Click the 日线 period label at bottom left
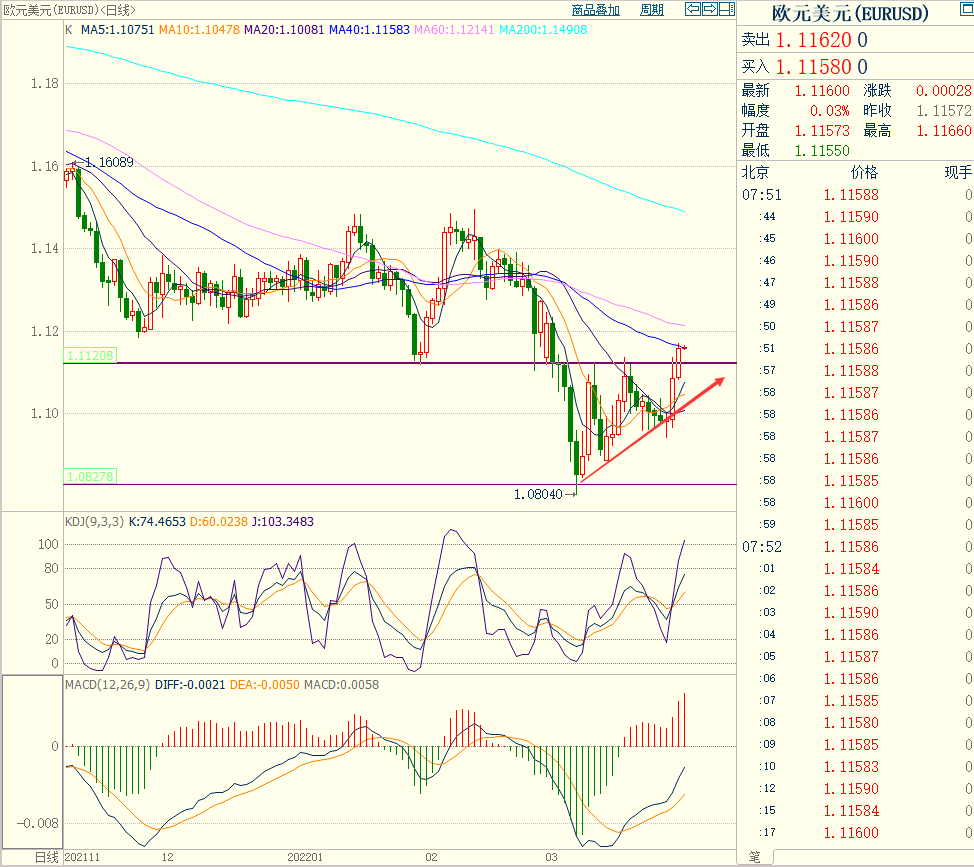Screen dimensions: 974x867 46,857
